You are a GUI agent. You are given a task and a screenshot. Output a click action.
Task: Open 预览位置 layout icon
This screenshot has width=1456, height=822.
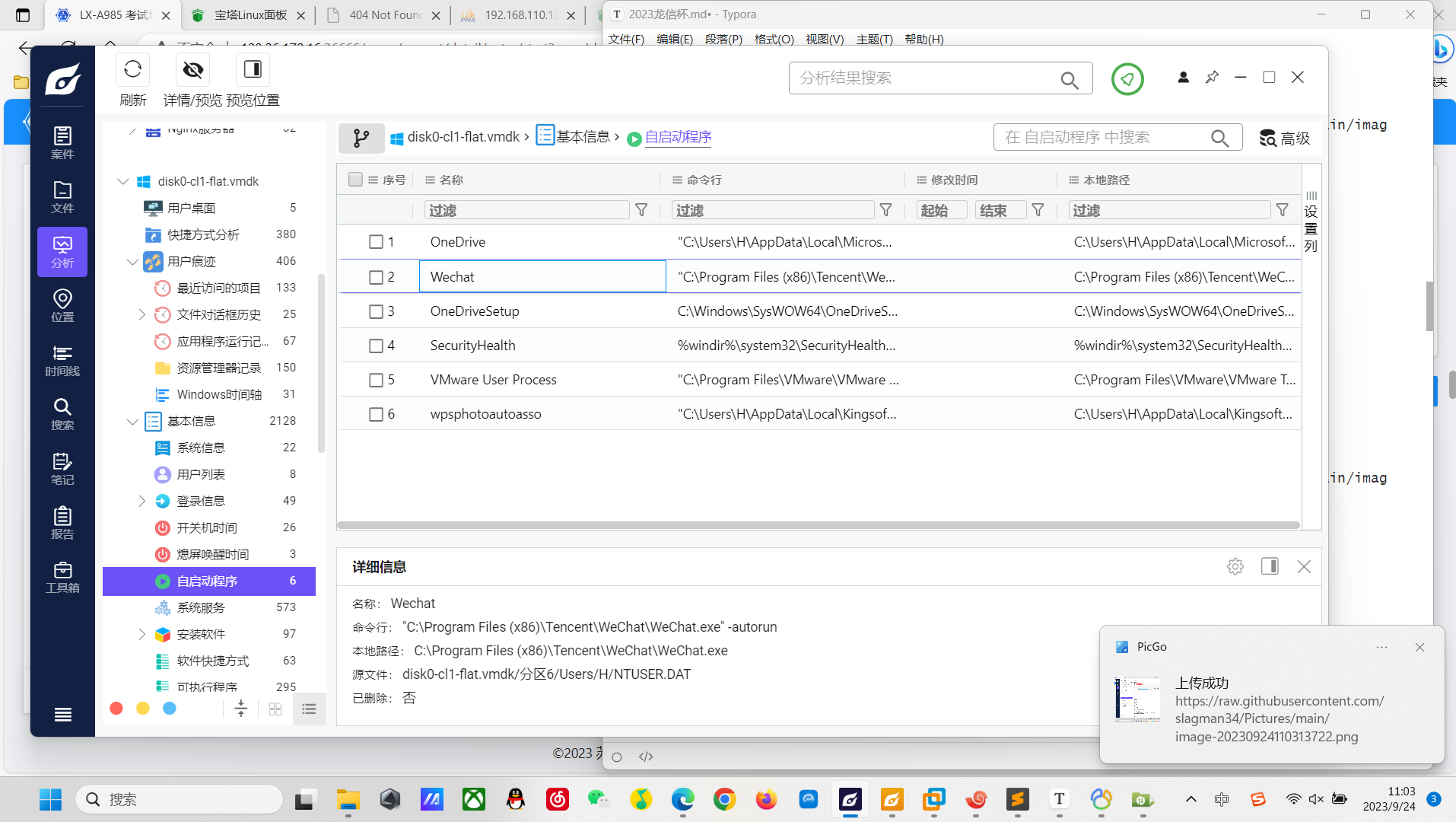(x=253, y=69)
